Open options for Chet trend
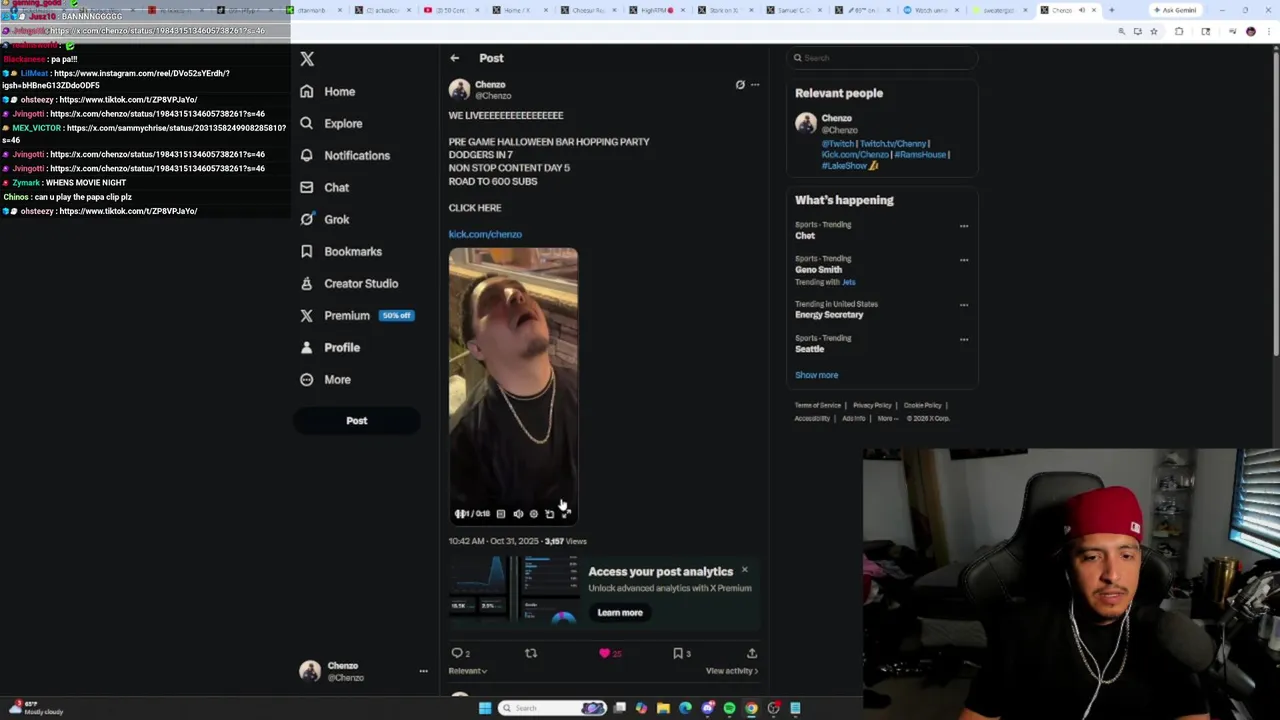The height and width of the screenshot is (720, 1280). click(964, 226)
